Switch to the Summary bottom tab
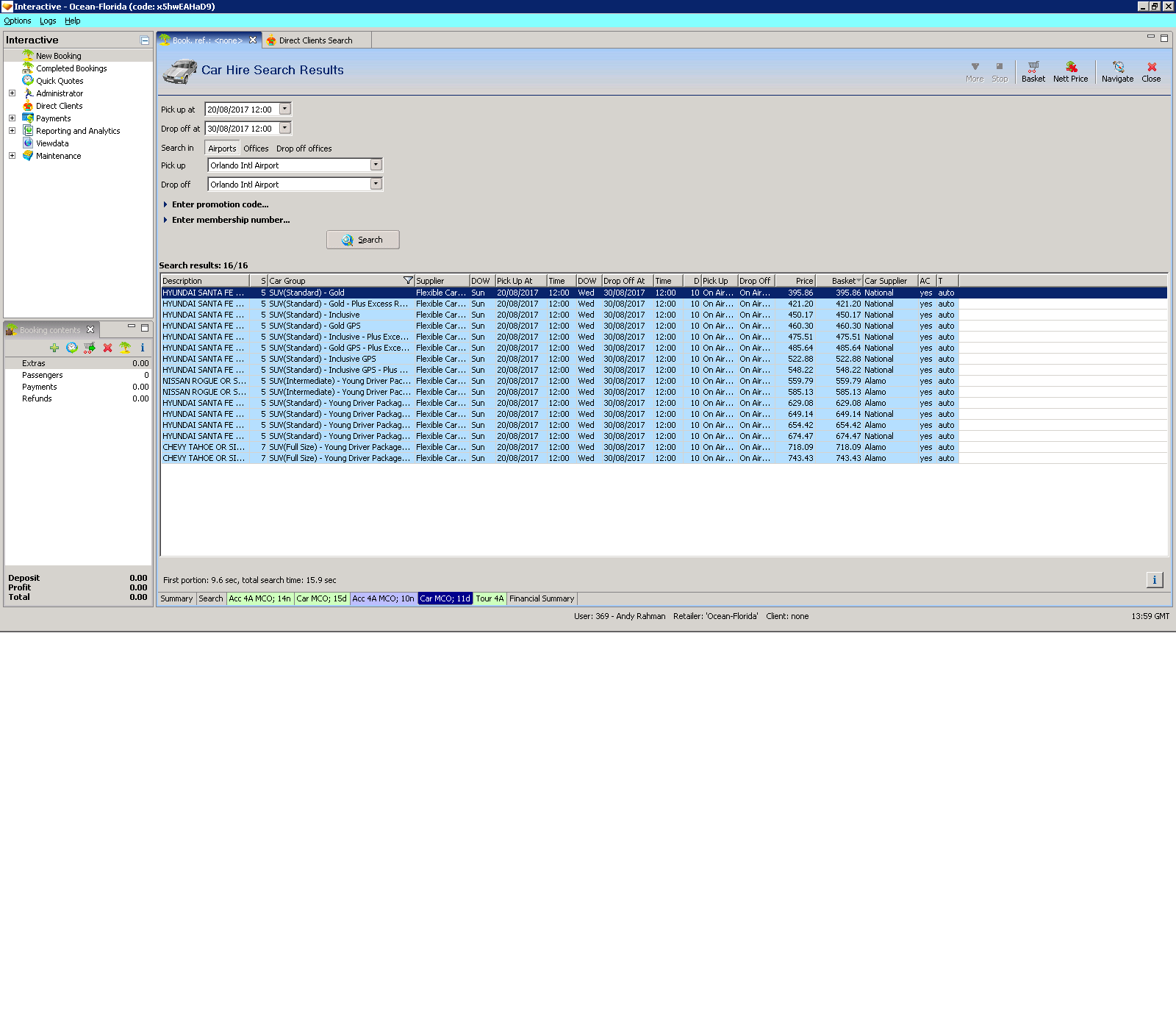Image resolution: width=1176 pixels, height=1030 pixels. coord(176,598)
